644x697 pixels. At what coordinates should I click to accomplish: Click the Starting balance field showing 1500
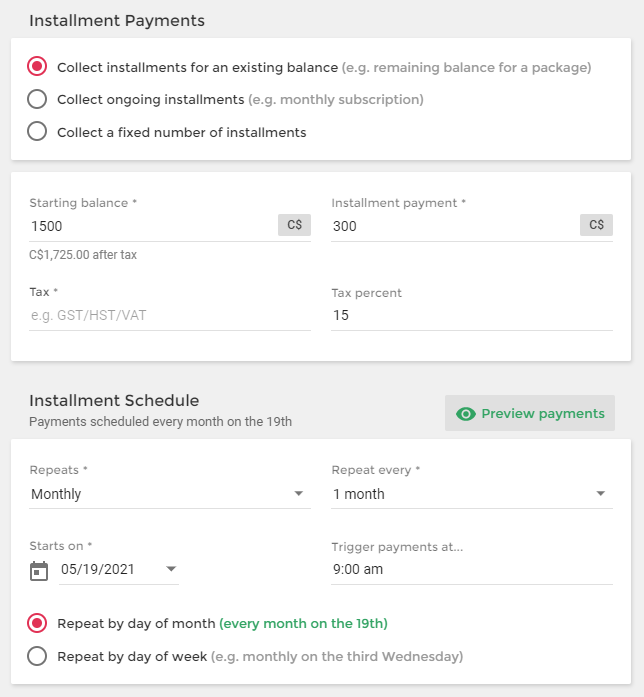[153, 226]
